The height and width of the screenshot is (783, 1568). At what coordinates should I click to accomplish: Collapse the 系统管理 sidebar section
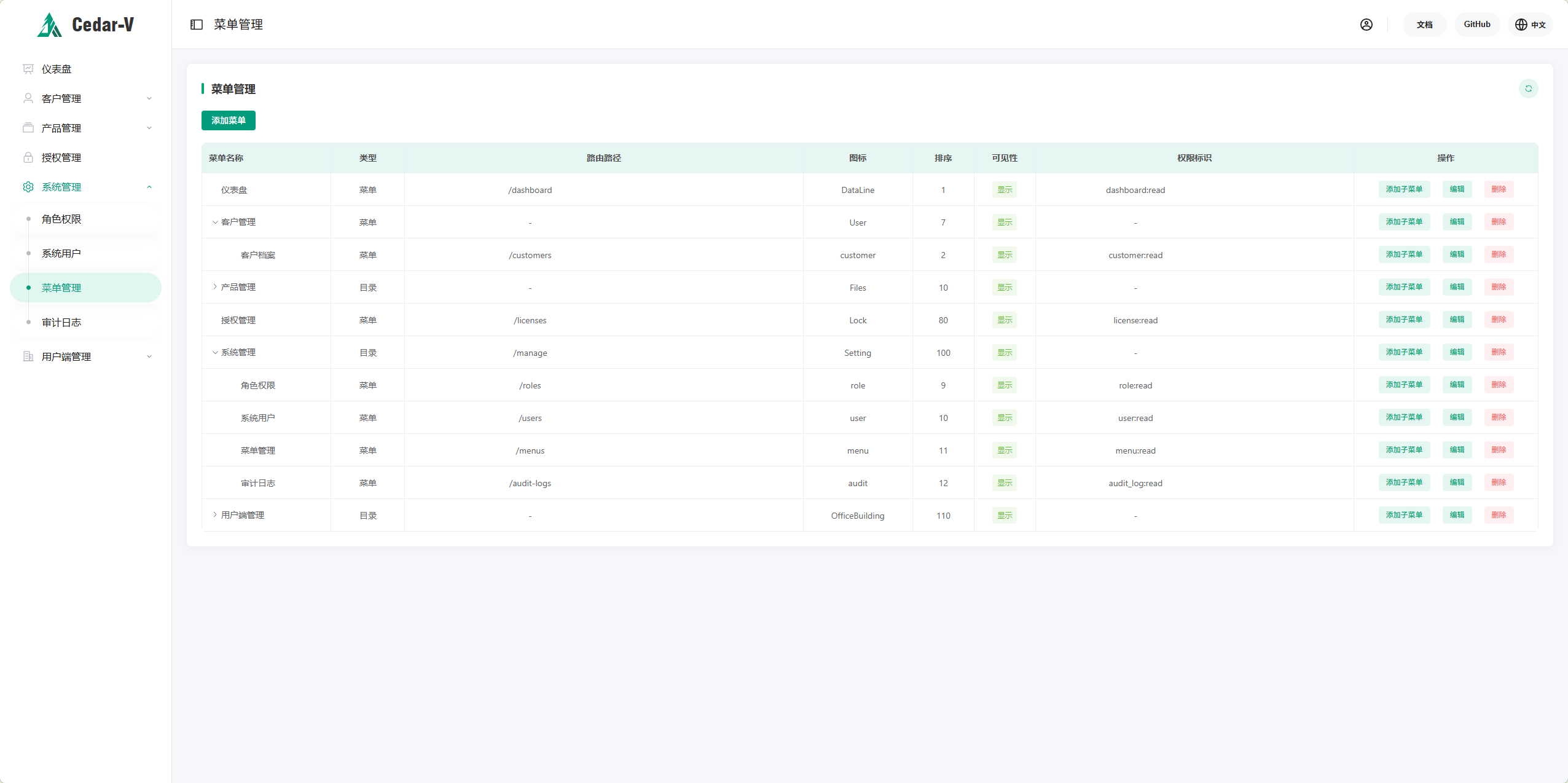tap(149, 187)
